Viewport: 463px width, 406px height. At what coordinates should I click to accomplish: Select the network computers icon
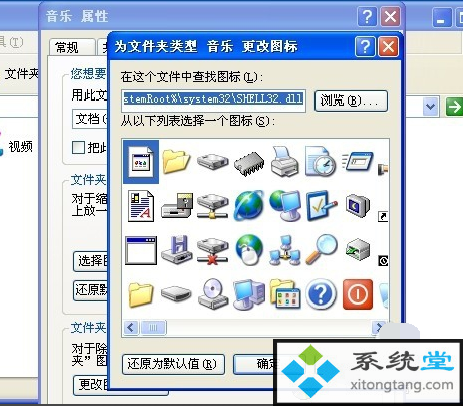point(284,250)
